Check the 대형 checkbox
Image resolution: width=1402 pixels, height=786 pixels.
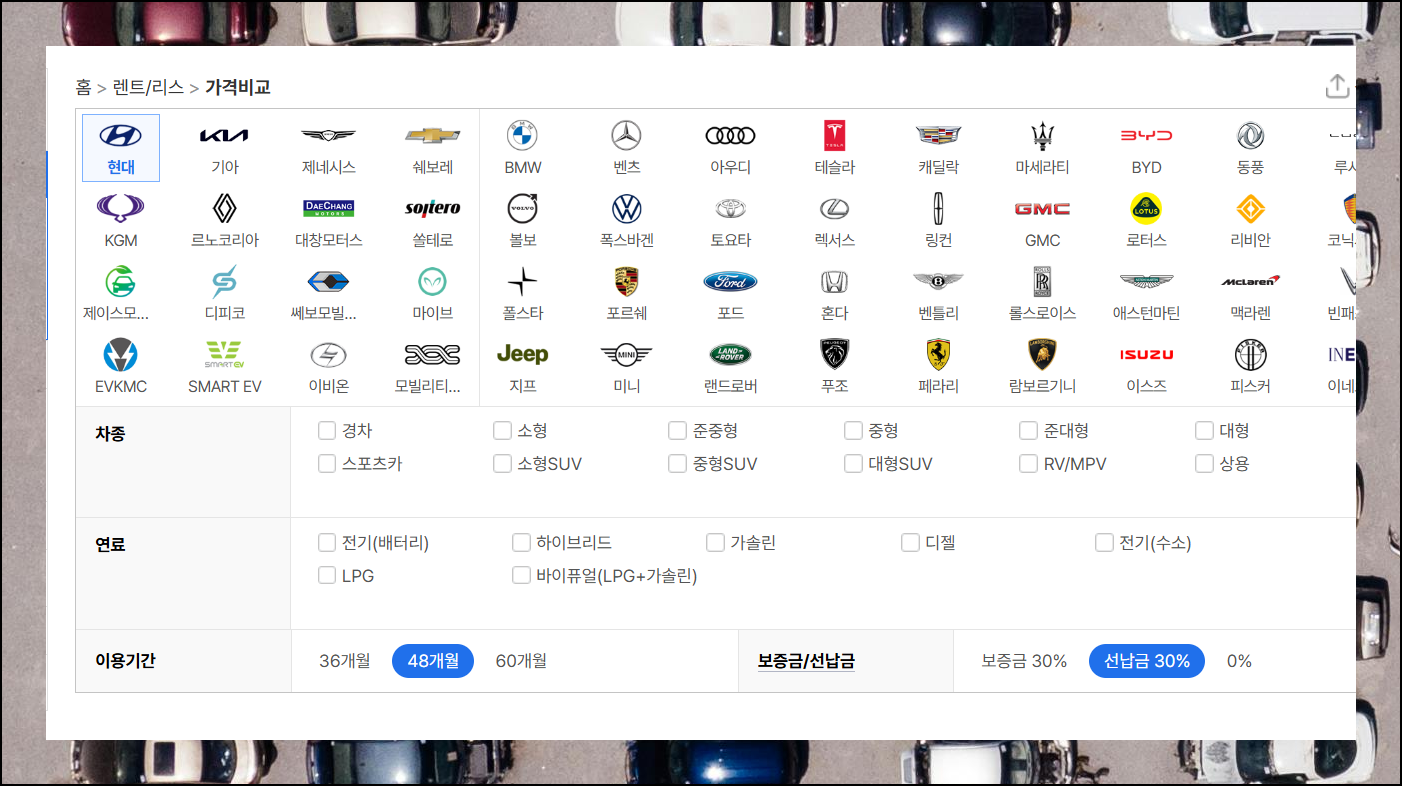[x=1204, y=431]
